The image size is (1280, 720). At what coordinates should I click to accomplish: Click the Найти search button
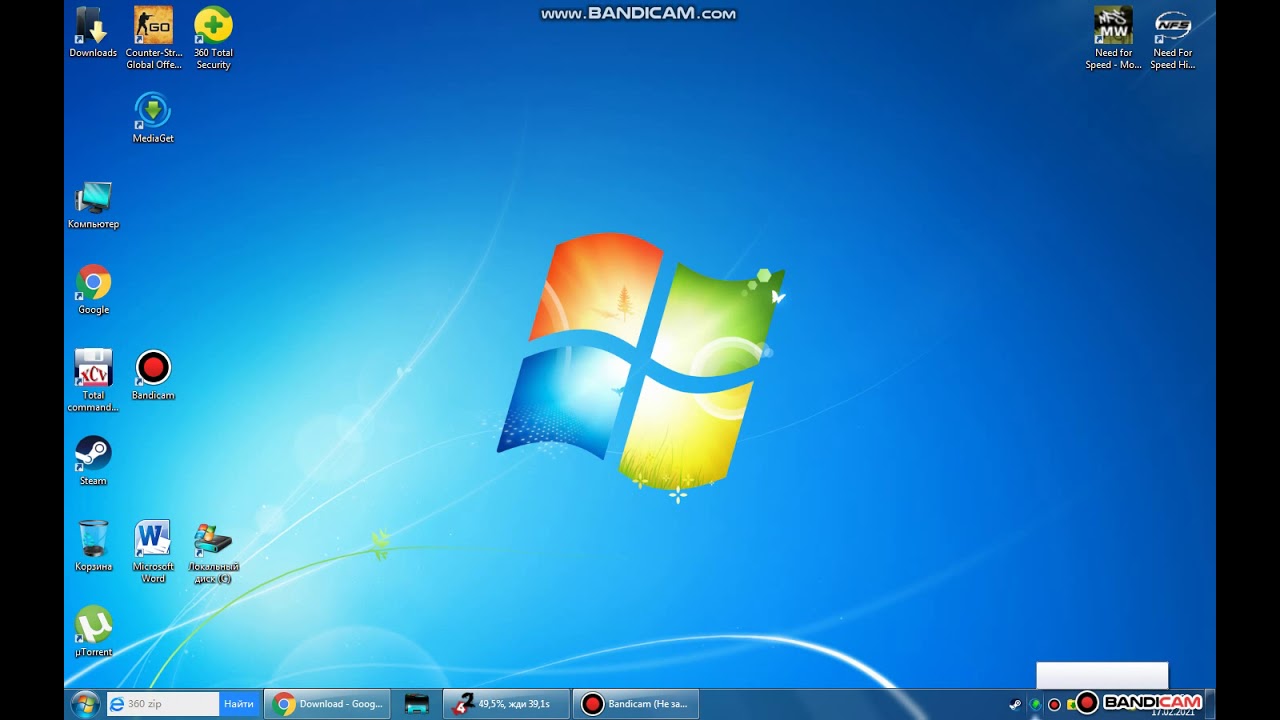239,704
